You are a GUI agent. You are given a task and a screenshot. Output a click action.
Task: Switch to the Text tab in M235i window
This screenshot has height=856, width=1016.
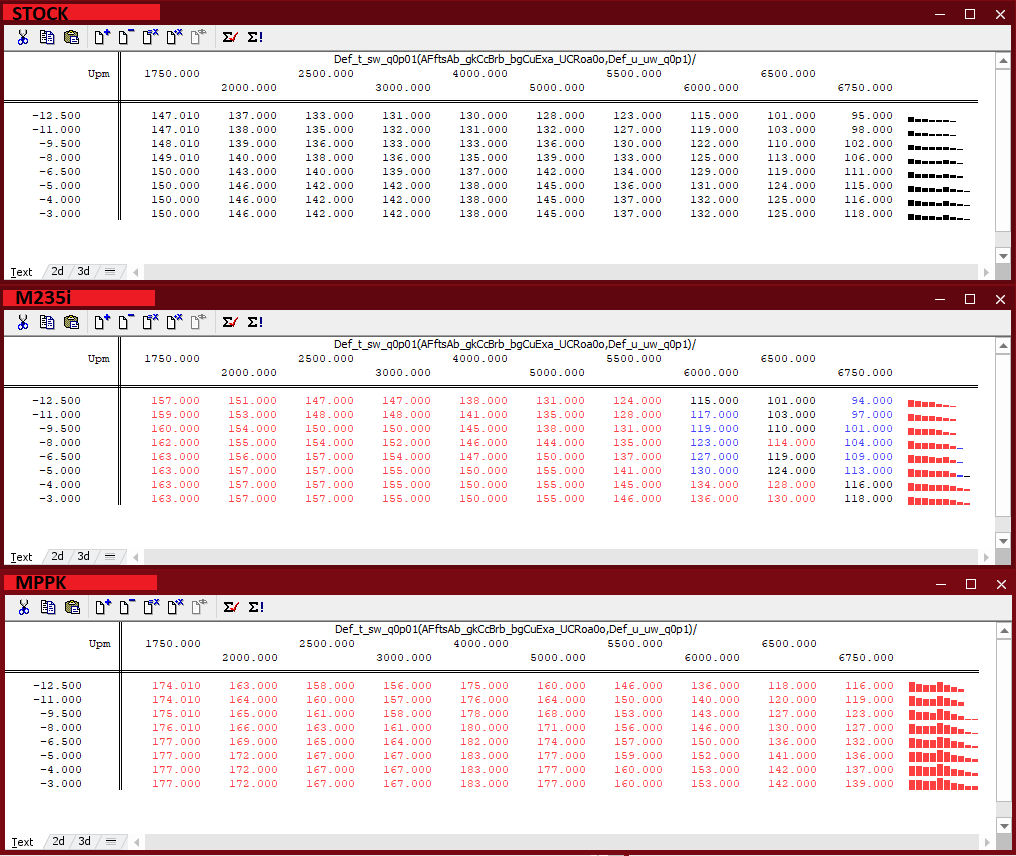point(21,557)
